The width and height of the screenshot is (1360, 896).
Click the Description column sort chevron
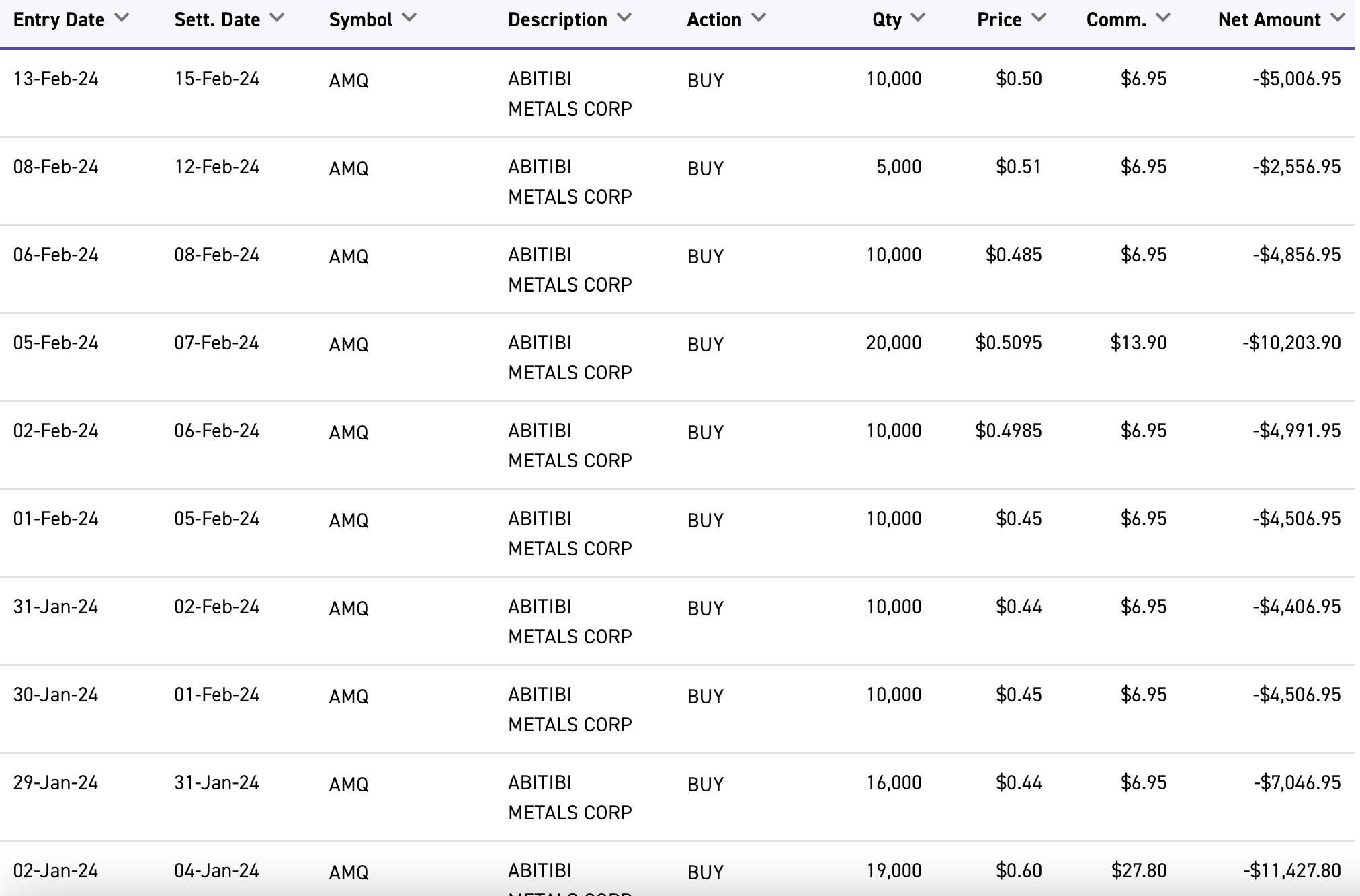point(624,18)
